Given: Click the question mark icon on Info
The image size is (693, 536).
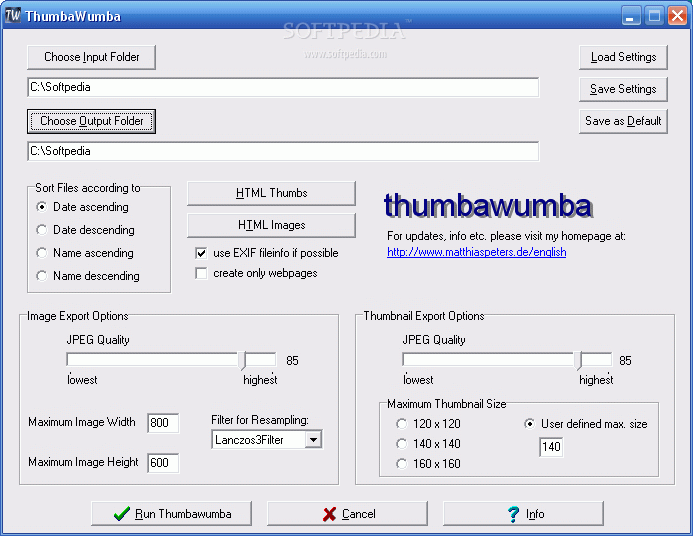Looking at the screenshot, I should click(513, 514).
